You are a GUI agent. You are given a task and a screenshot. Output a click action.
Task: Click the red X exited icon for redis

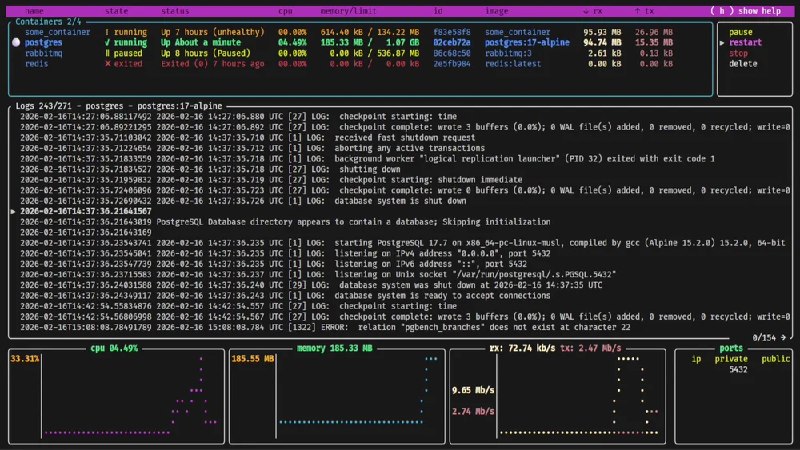[x=107, y=64]
